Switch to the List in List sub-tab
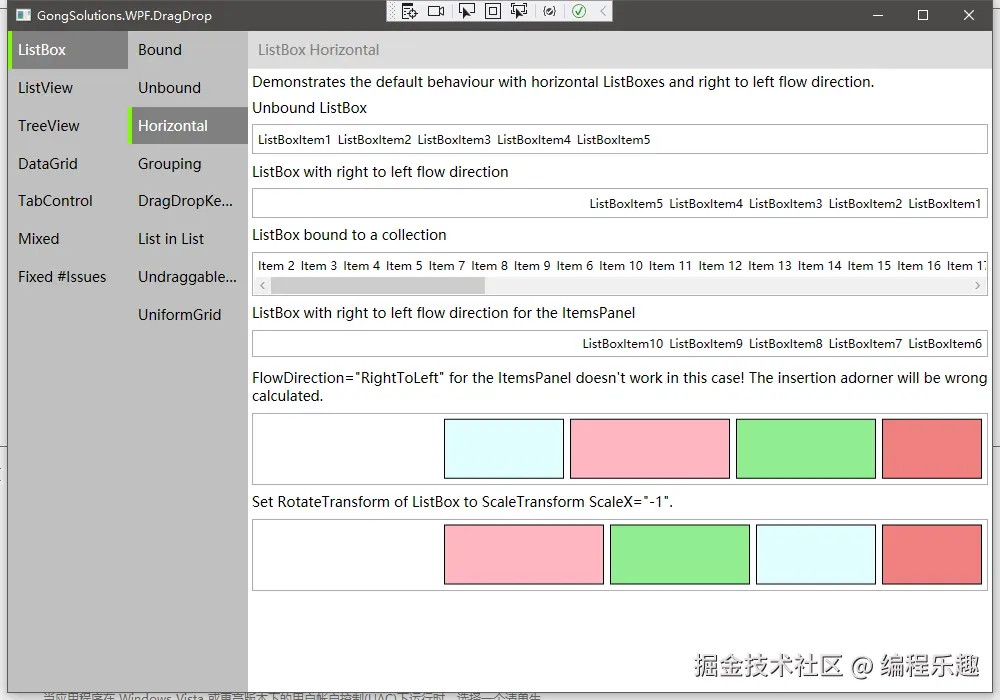 click(x=188, y=239)
